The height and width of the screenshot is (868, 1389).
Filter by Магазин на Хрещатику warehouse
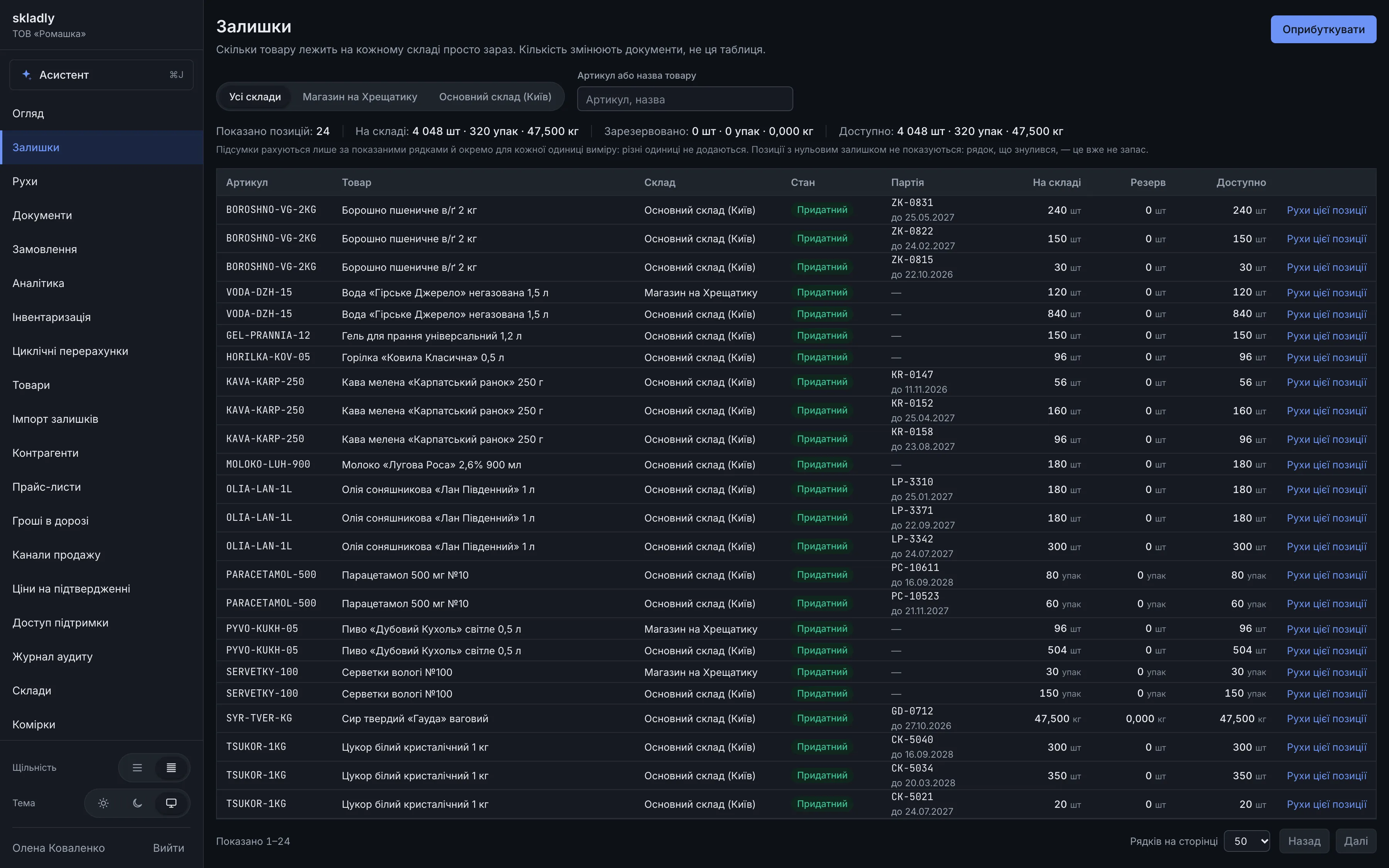point(360,96)
